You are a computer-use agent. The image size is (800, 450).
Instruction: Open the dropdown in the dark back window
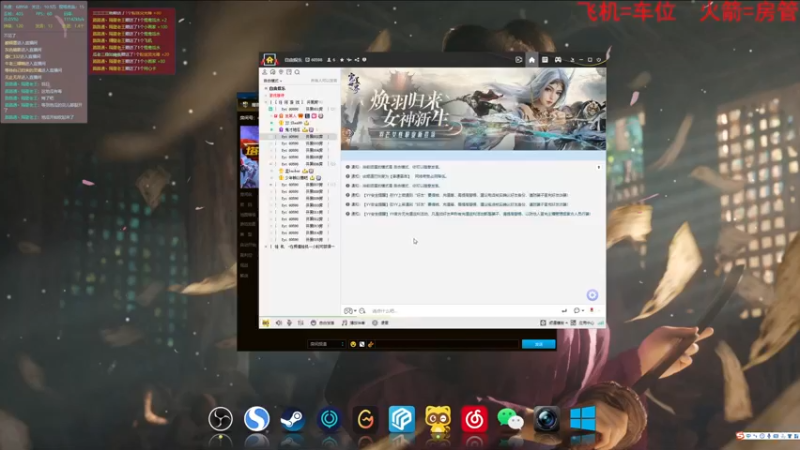(x=327, y=344)
